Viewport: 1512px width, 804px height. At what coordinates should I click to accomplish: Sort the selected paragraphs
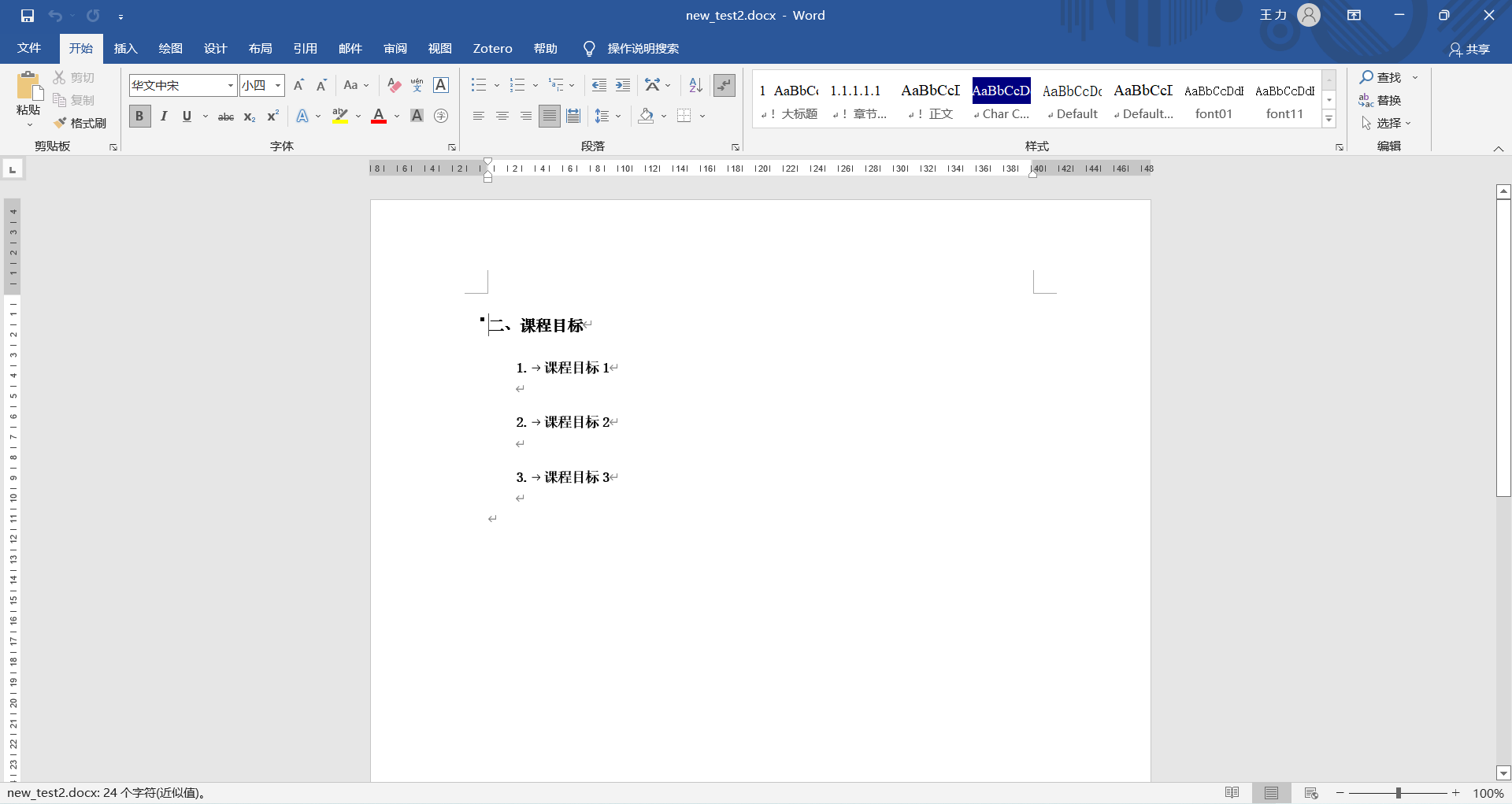[694, 85]
